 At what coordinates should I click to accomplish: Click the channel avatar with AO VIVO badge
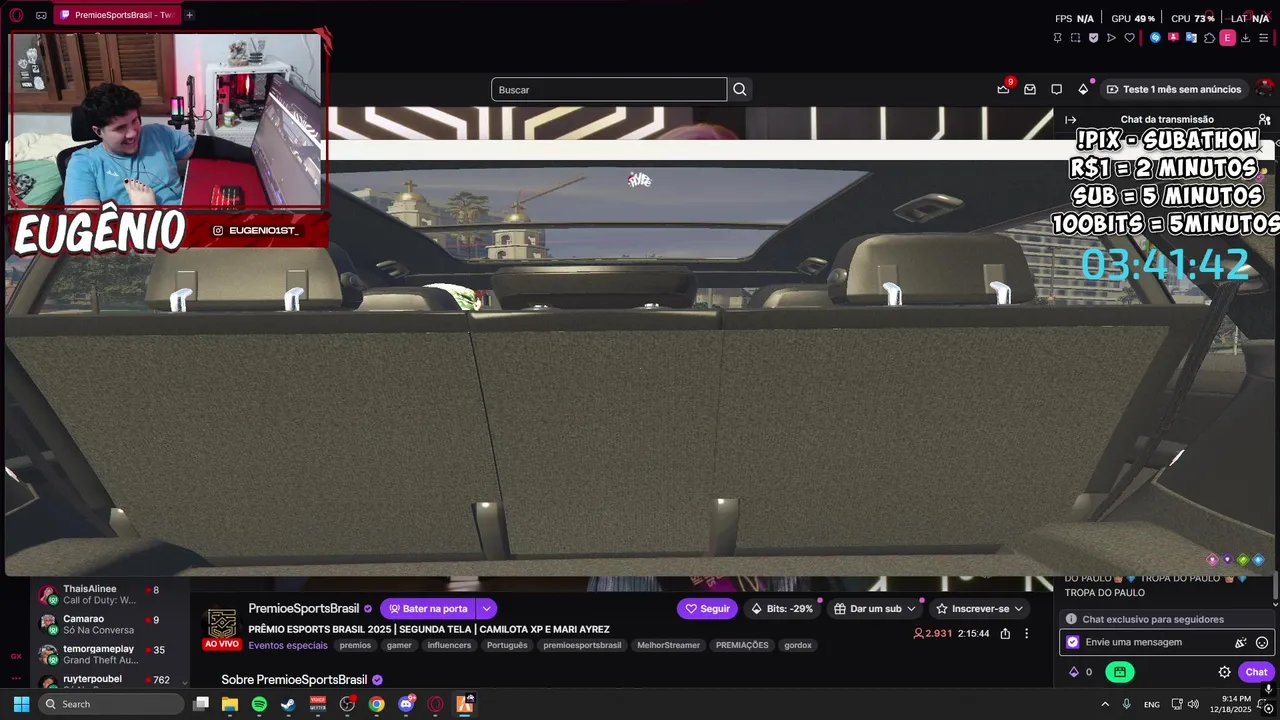click(x=222, y=626)
